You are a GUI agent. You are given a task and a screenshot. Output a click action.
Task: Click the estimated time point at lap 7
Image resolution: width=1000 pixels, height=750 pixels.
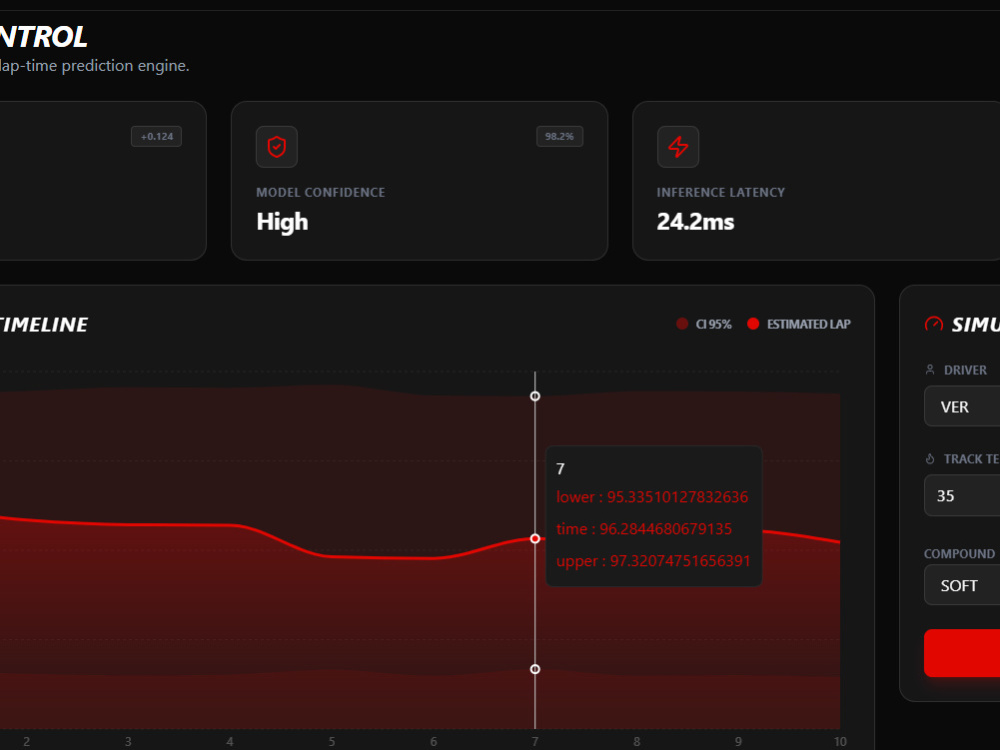pos(535,539)
